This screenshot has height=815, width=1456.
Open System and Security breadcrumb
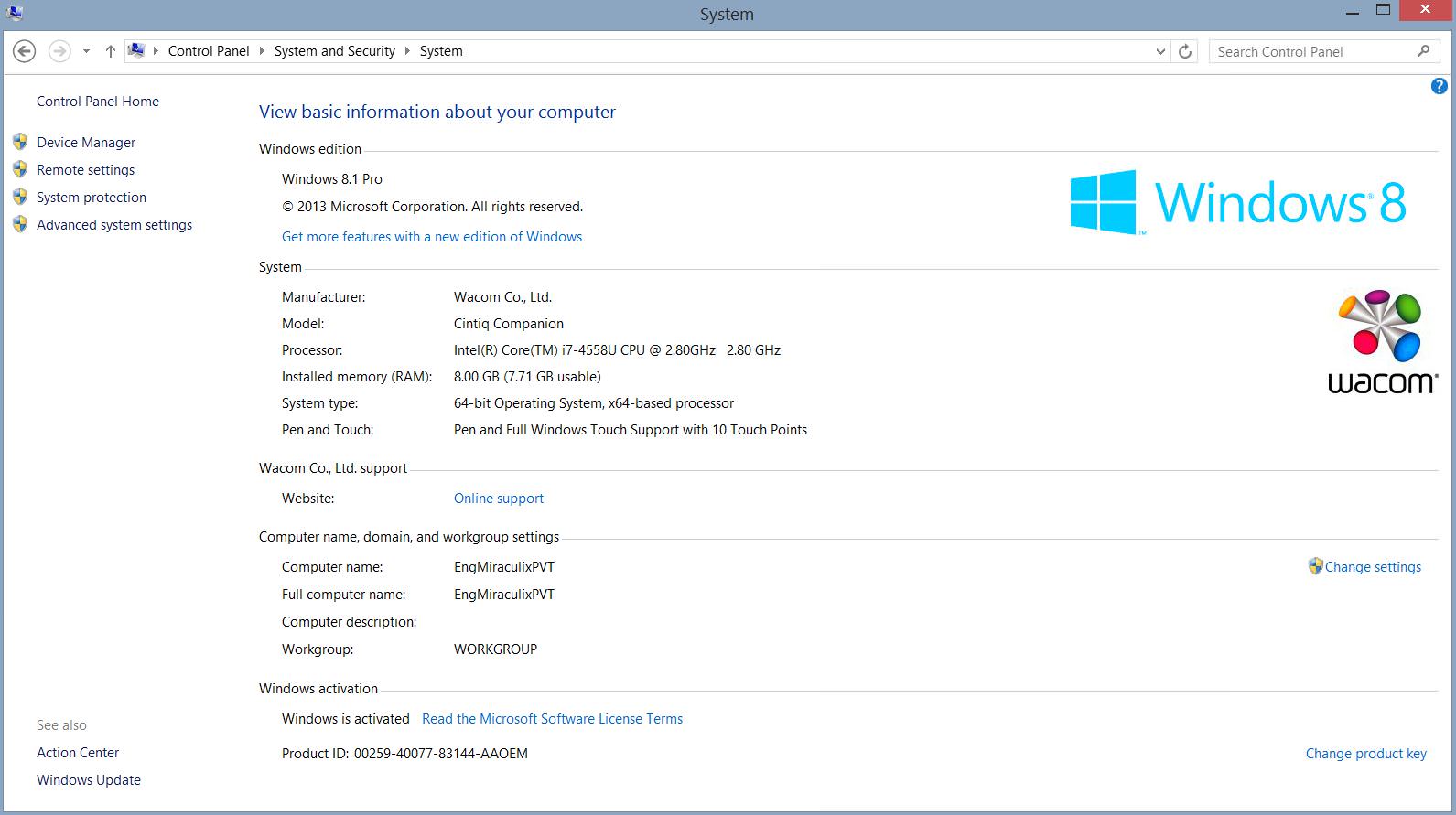point(335,51)
